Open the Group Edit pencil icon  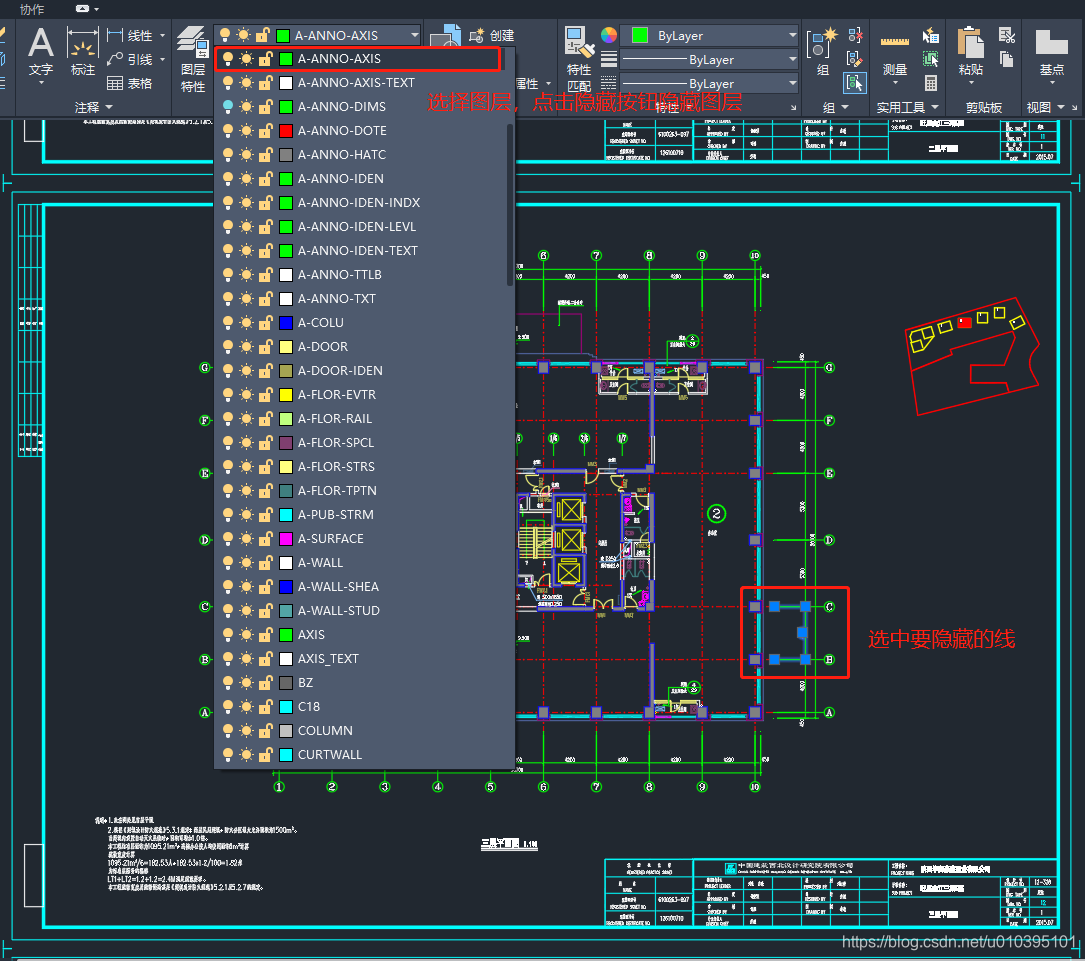(855, 60)
